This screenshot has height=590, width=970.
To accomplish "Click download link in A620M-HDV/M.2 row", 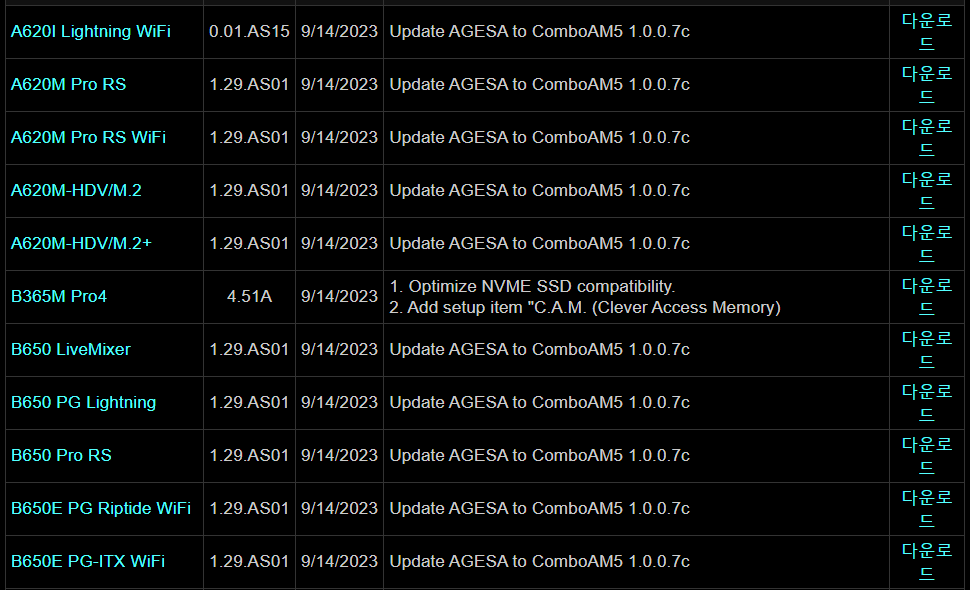I will click(926, 190).
